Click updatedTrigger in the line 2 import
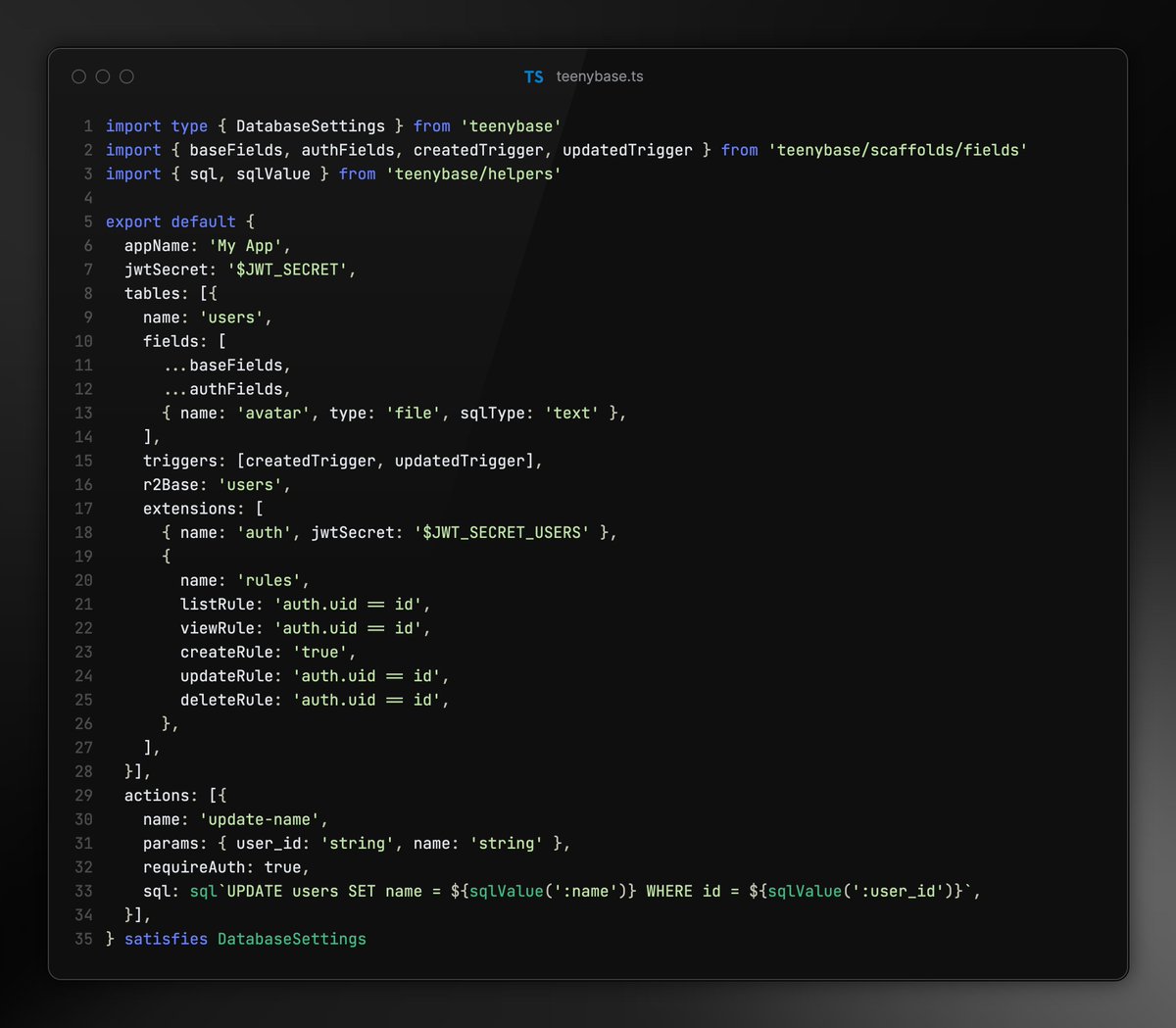The width and height of the screenshot is (1176, 1028). [x=627, y=150]
